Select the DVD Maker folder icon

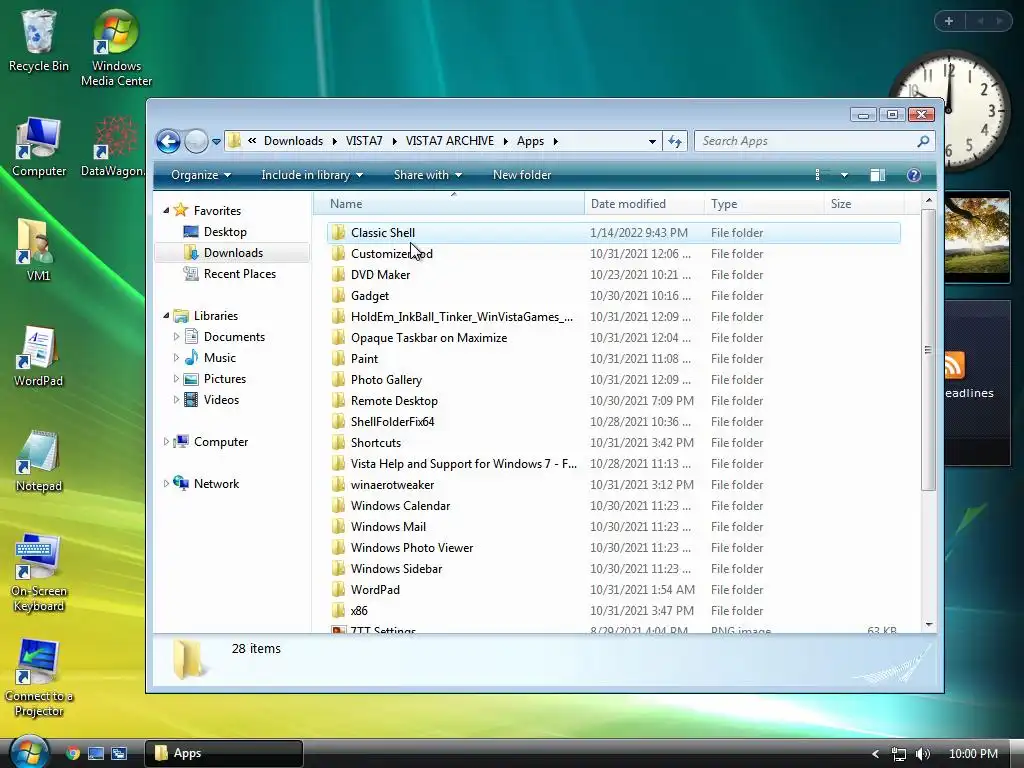tap(338, 275)
